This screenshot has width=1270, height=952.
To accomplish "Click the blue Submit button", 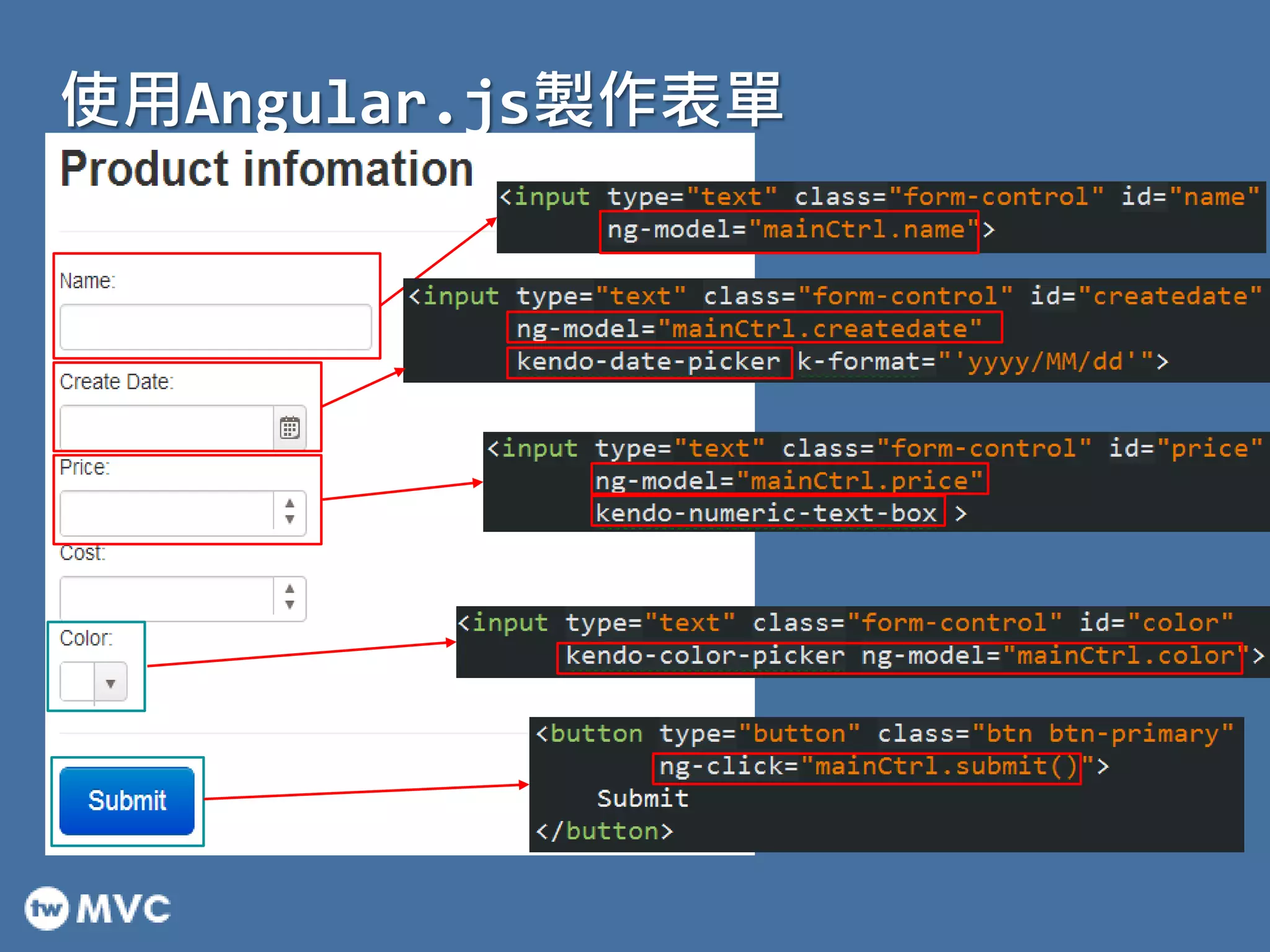I will (127, 801).
